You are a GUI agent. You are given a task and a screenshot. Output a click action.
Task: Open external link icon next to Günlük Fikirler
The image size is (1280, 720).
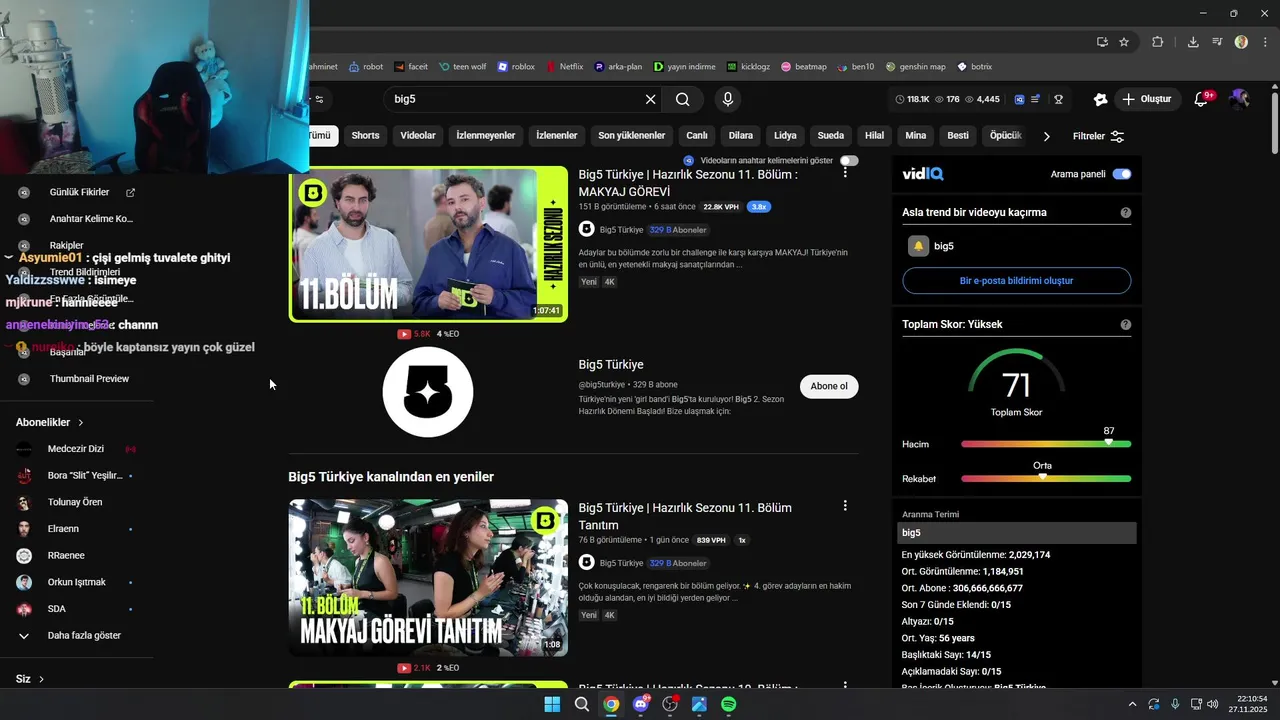[130, 192]
